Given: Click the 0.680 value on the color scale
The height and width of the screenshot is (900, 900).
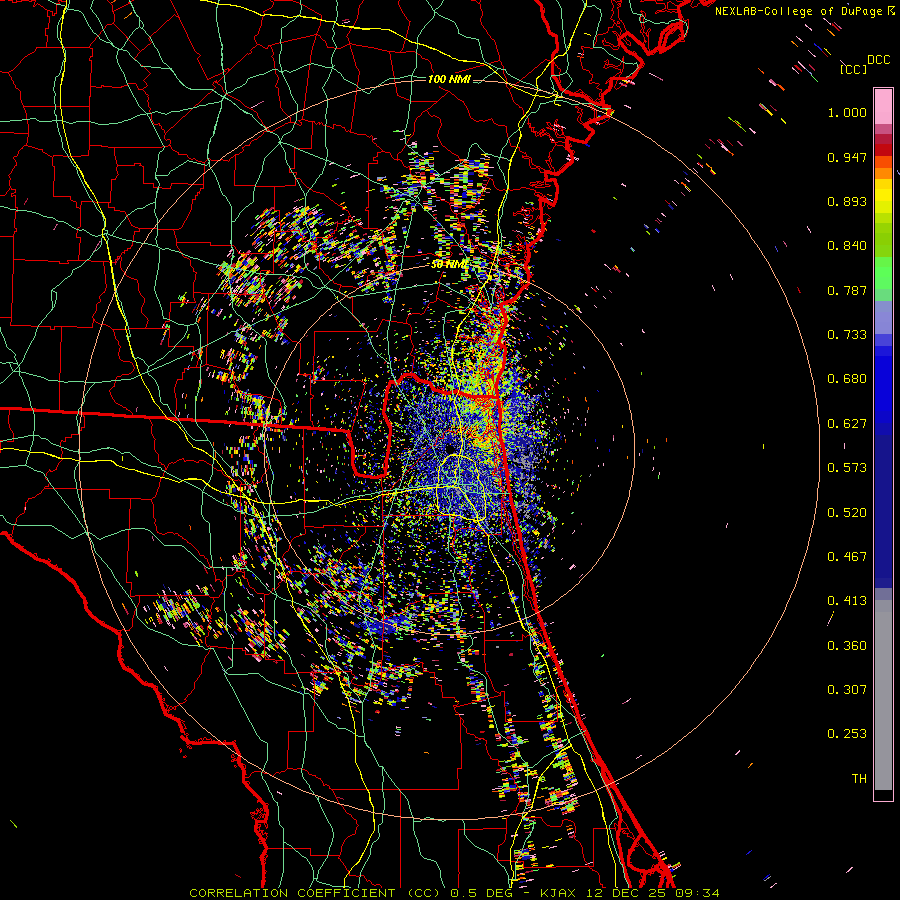Looking at the screenshot, I should [847, 379].
